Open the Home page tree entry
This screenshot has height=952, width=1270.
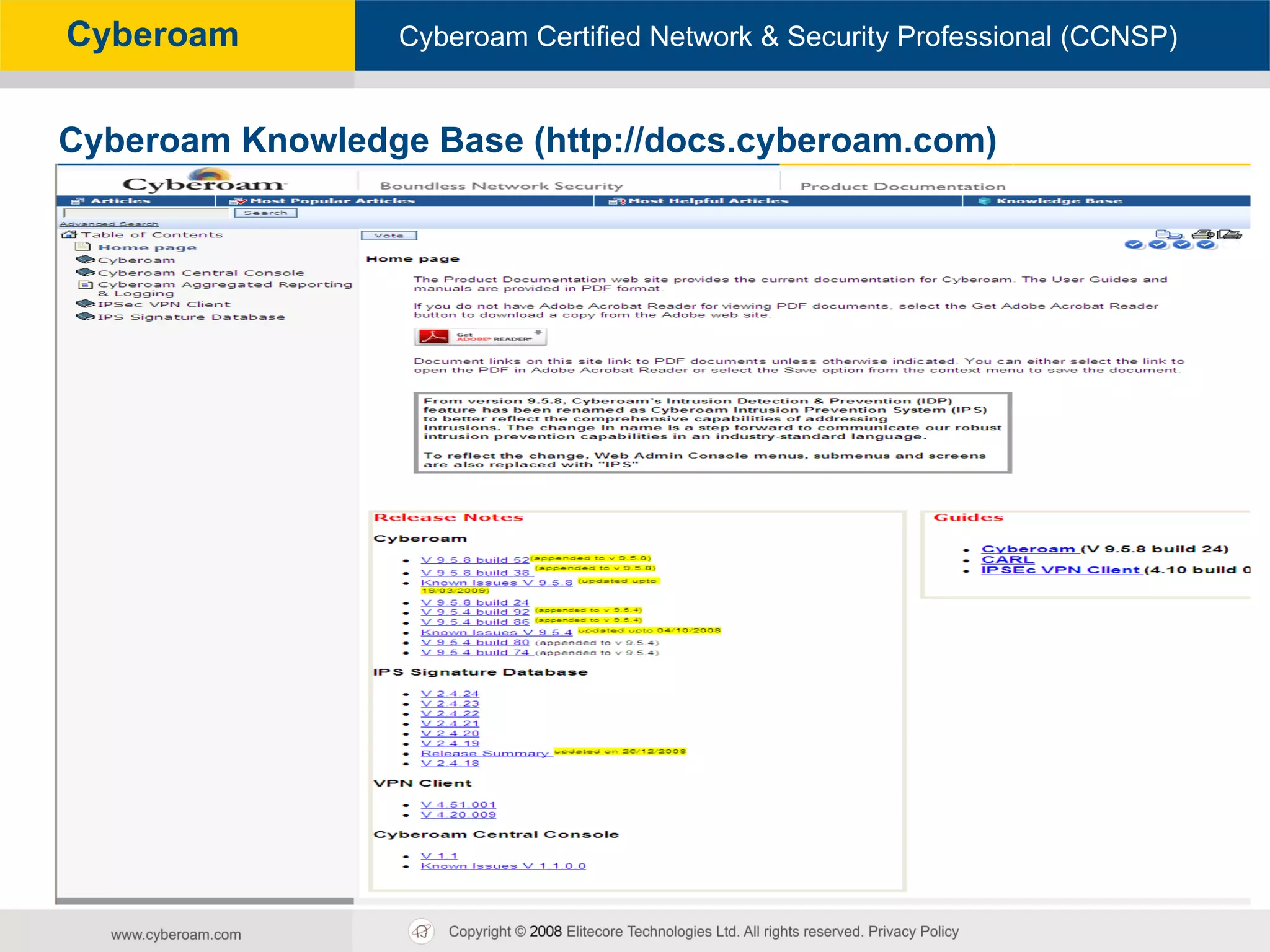click(x=147, y=247)
